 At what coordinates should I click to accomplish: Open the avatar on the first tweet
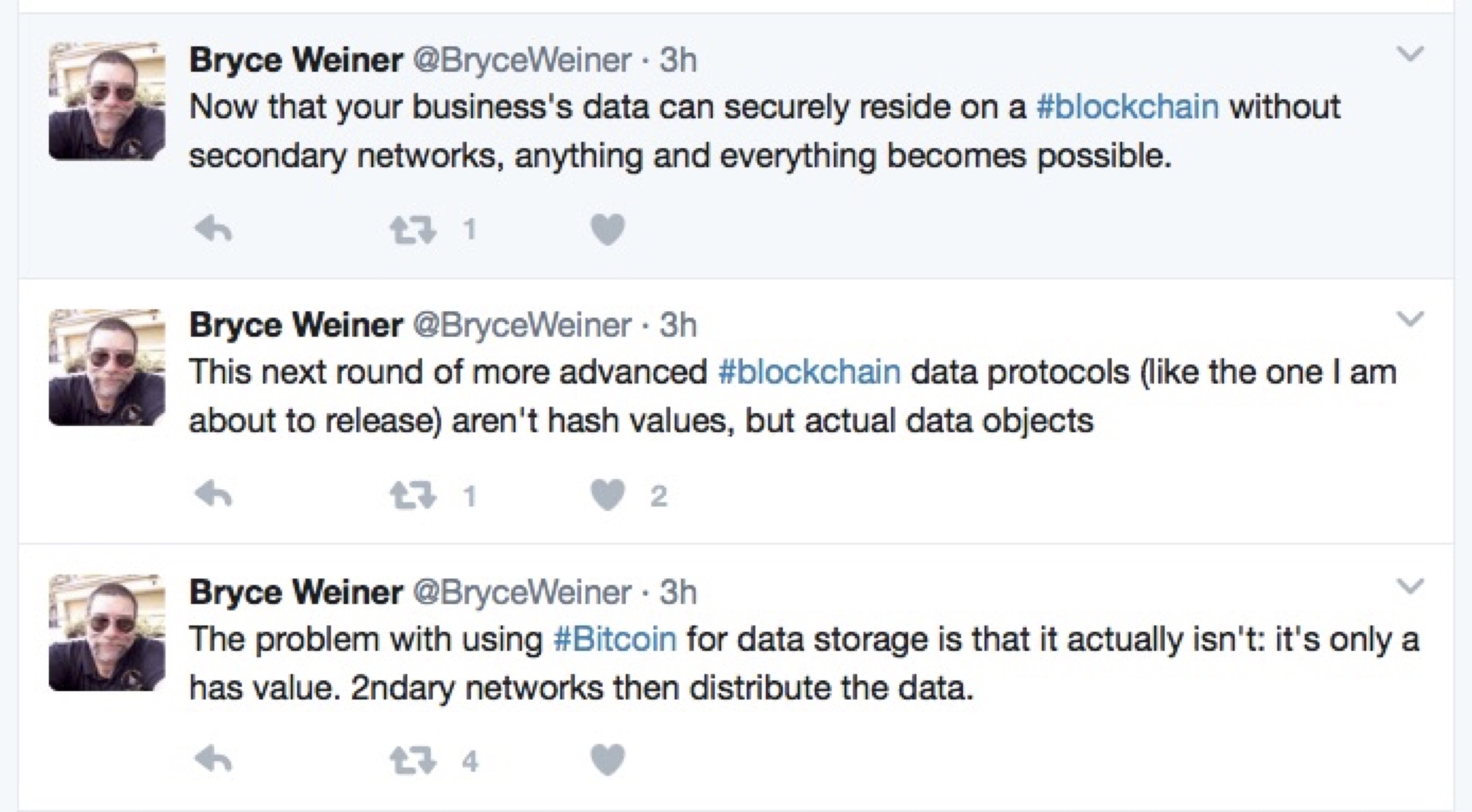[x=107, y=101]
